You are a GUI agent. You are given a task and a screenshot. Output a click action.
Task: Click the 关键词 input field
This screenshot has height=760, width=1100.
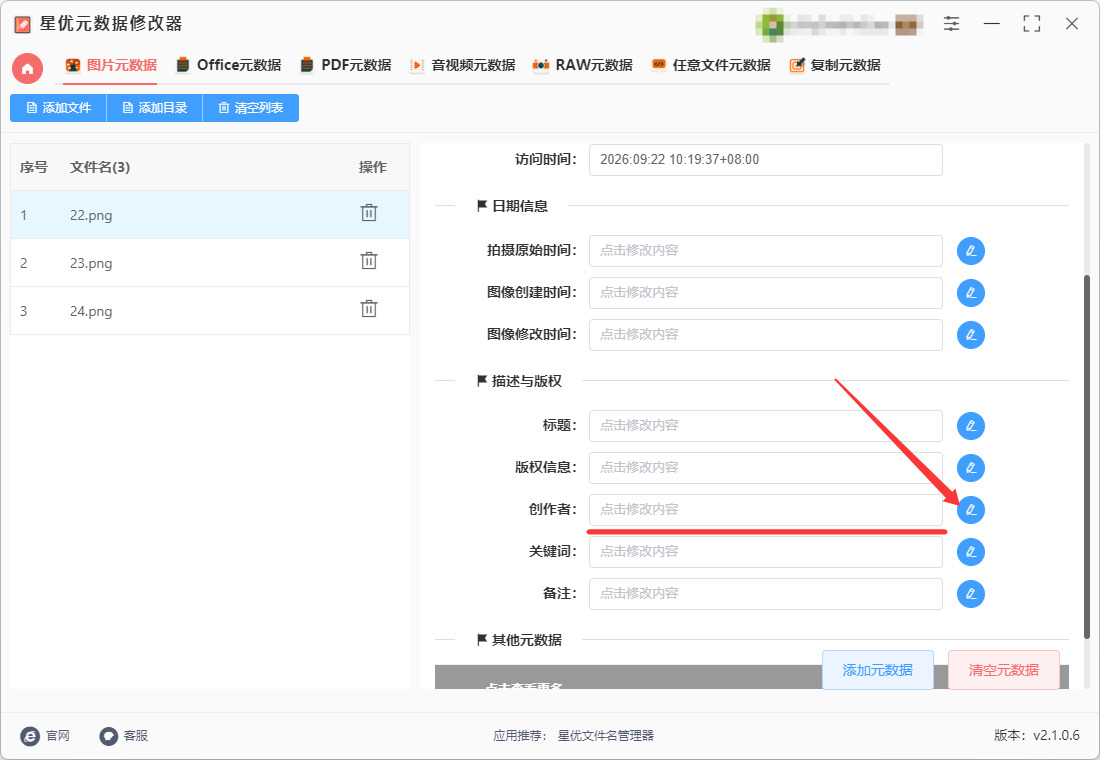pyautogui.click(x=765, y=552)
